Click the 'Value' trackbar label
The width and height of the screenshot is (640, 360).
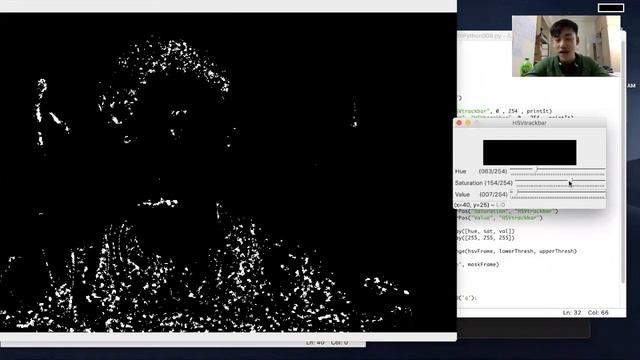point(462,195)
